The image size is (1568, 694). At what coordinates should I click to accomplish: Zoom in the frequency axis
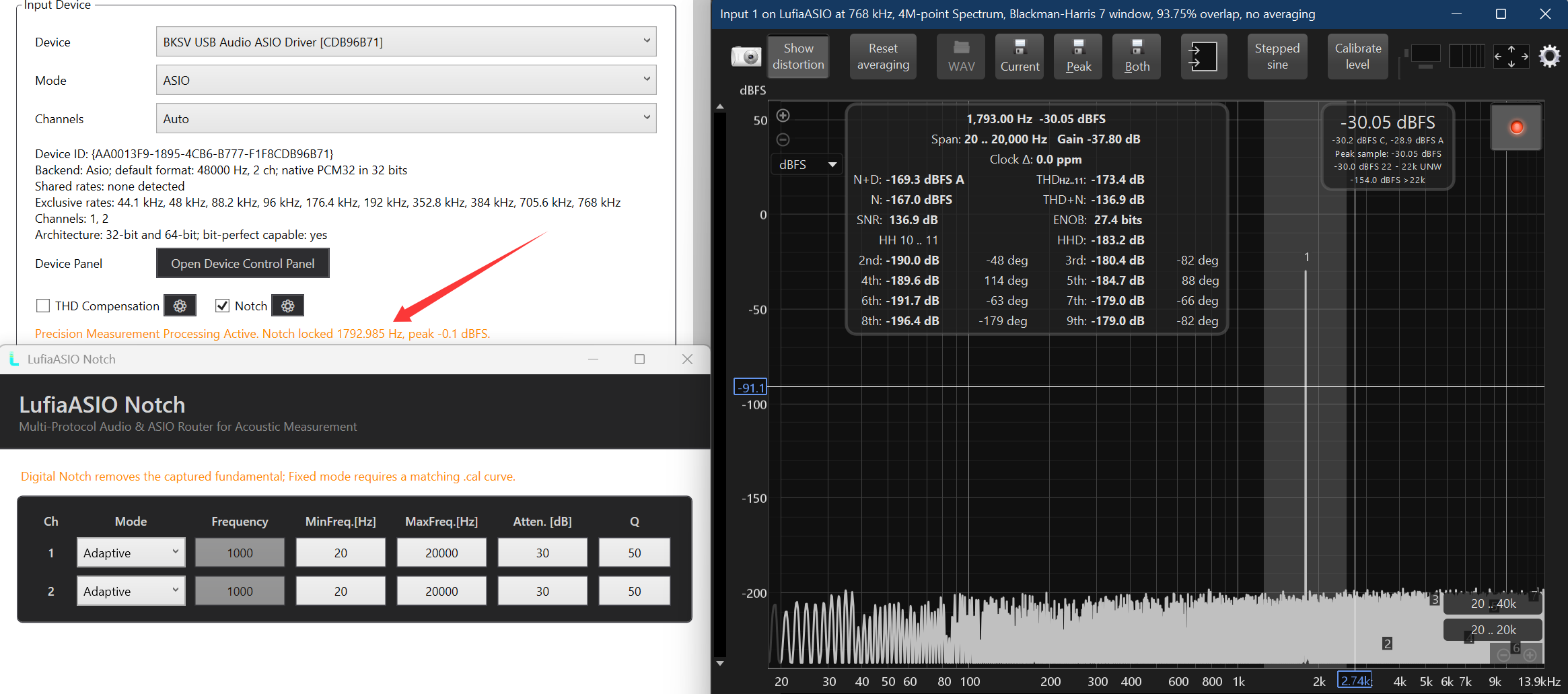1530,655
